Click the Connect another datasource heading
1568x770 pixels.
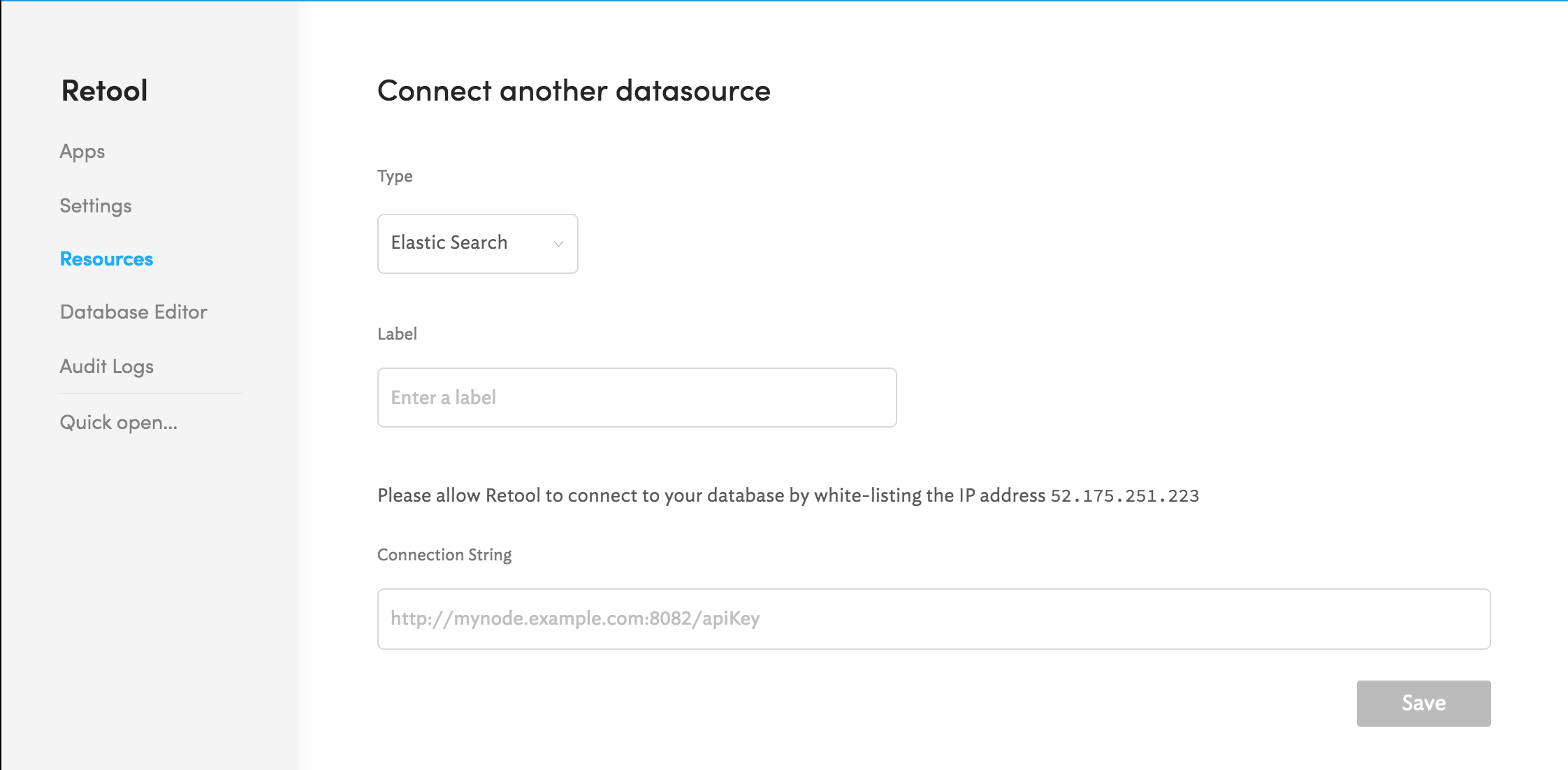pyautogui.click(x=573, y=91)
